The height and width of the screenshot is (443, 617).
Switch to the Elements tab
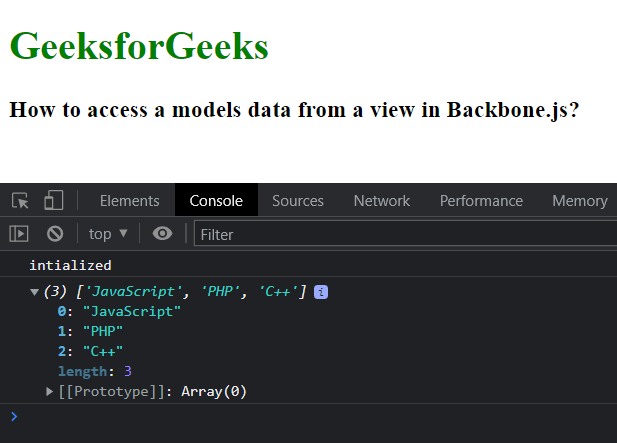tap(129, 200)
